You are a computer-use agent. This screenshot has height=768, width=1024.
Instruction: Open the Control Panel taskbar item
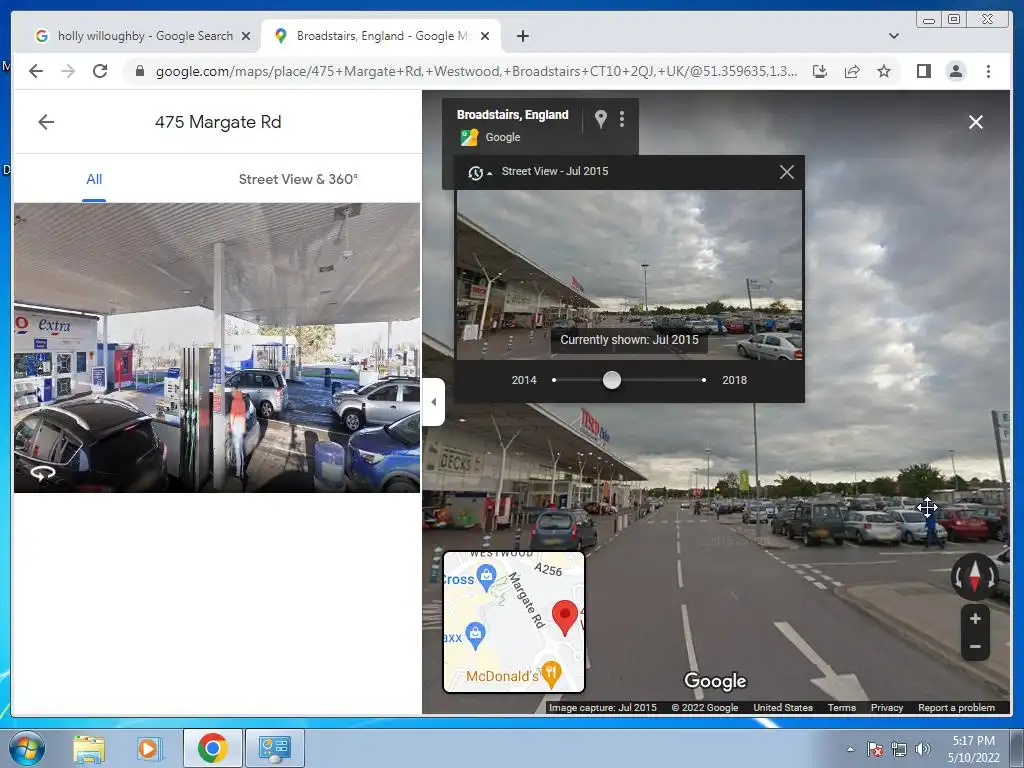(x=274, y=748)
